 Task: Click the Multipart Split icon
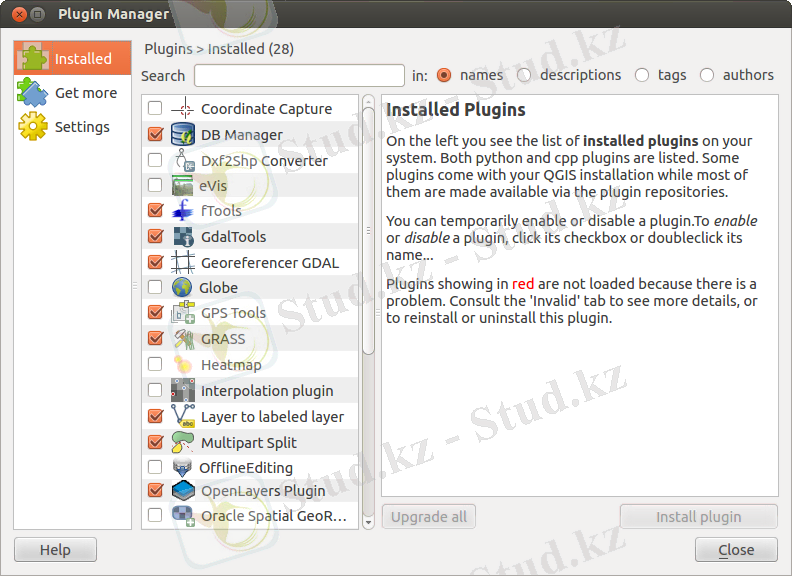[x=182, y=442]
